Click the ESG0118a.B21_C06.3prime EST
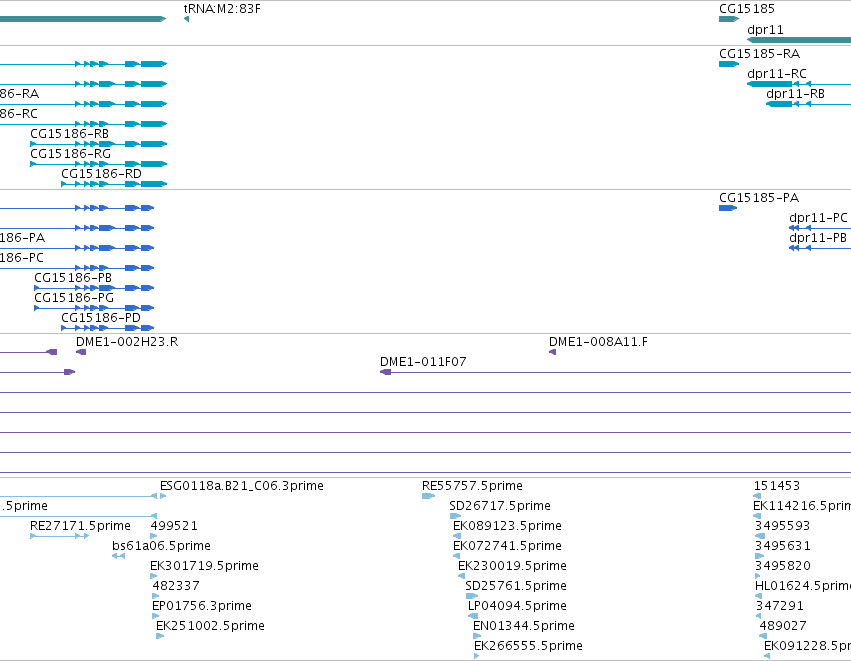Image resolution: width=851 pixels, height=661 pixels. (x=242, y=486)
